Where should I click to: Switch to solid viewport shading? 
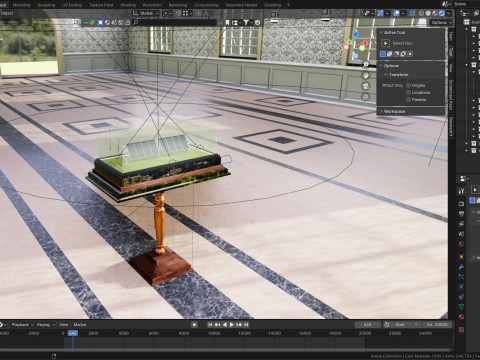pos(428,13)
